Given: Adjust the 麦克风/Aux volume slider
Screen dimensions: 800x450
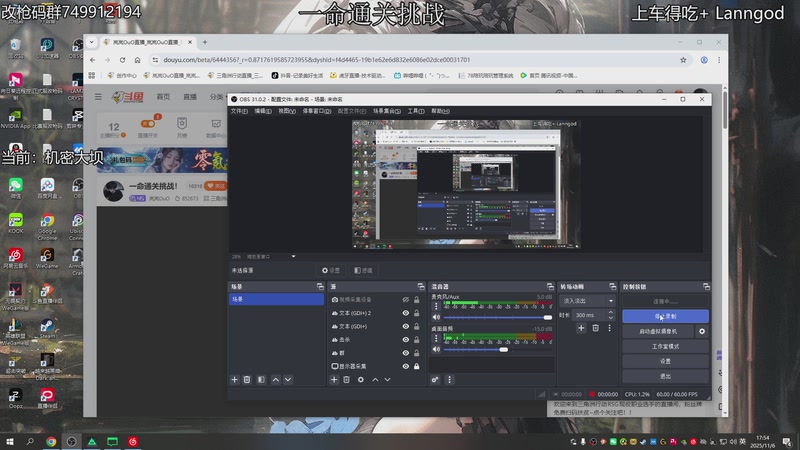Looking at the screenshot, I should [498, 317].
